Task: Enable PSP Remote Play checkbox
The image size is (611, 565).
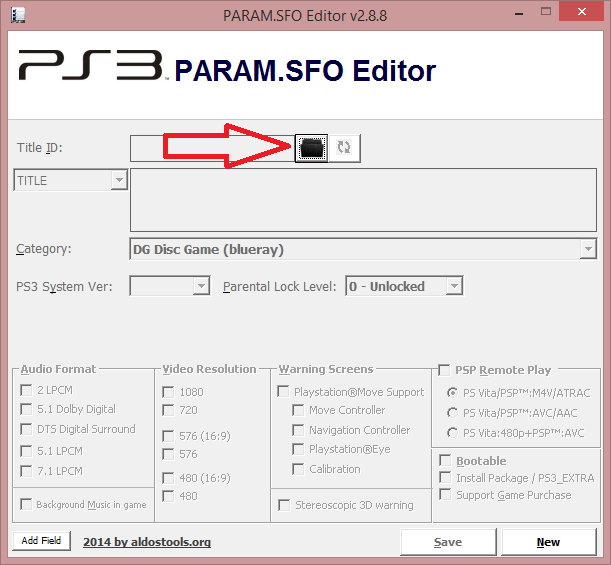Action: click(x=444, y=370)
